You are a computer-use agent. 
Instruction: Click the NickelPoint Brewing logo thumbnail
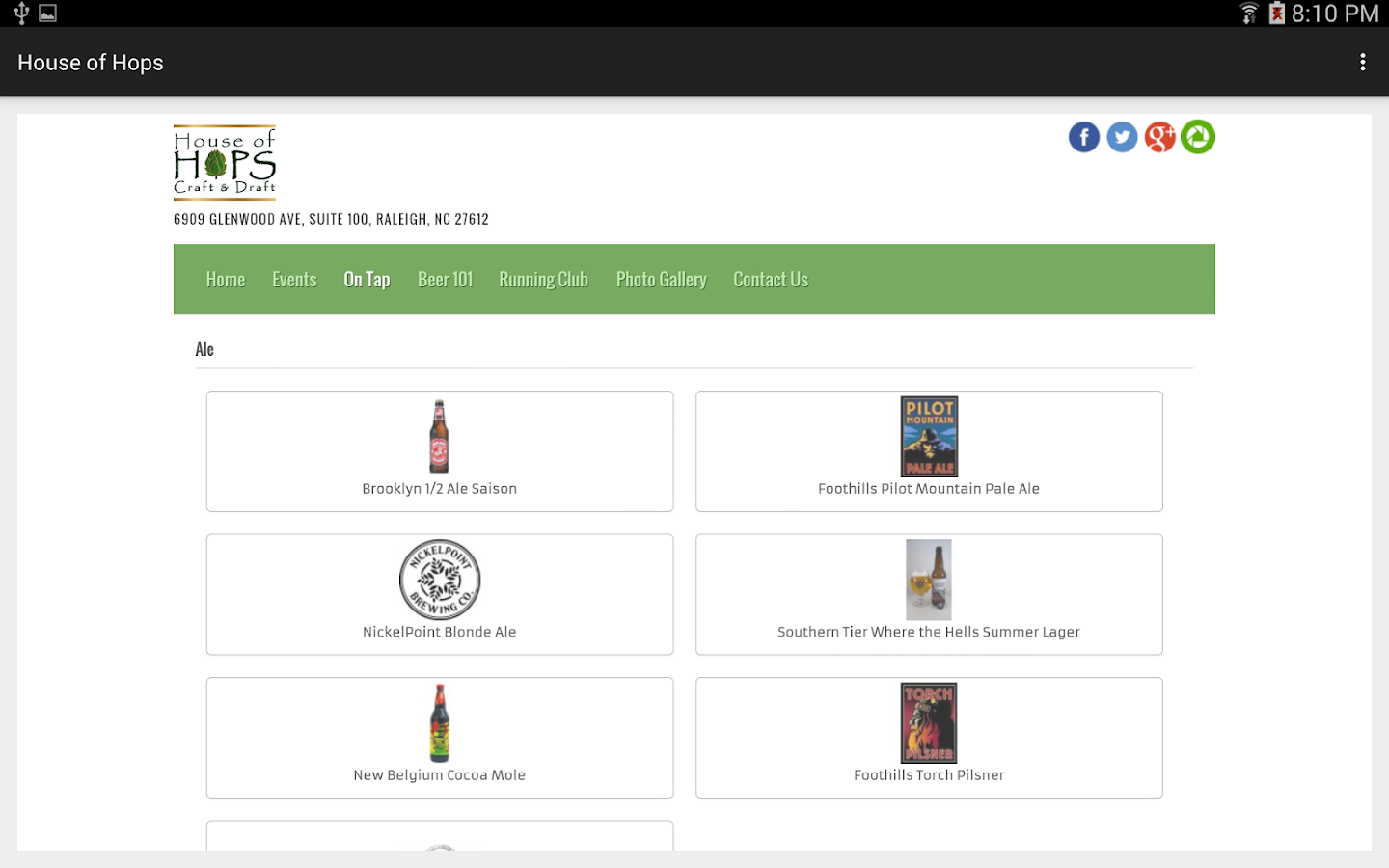click(x=440, y=580)
